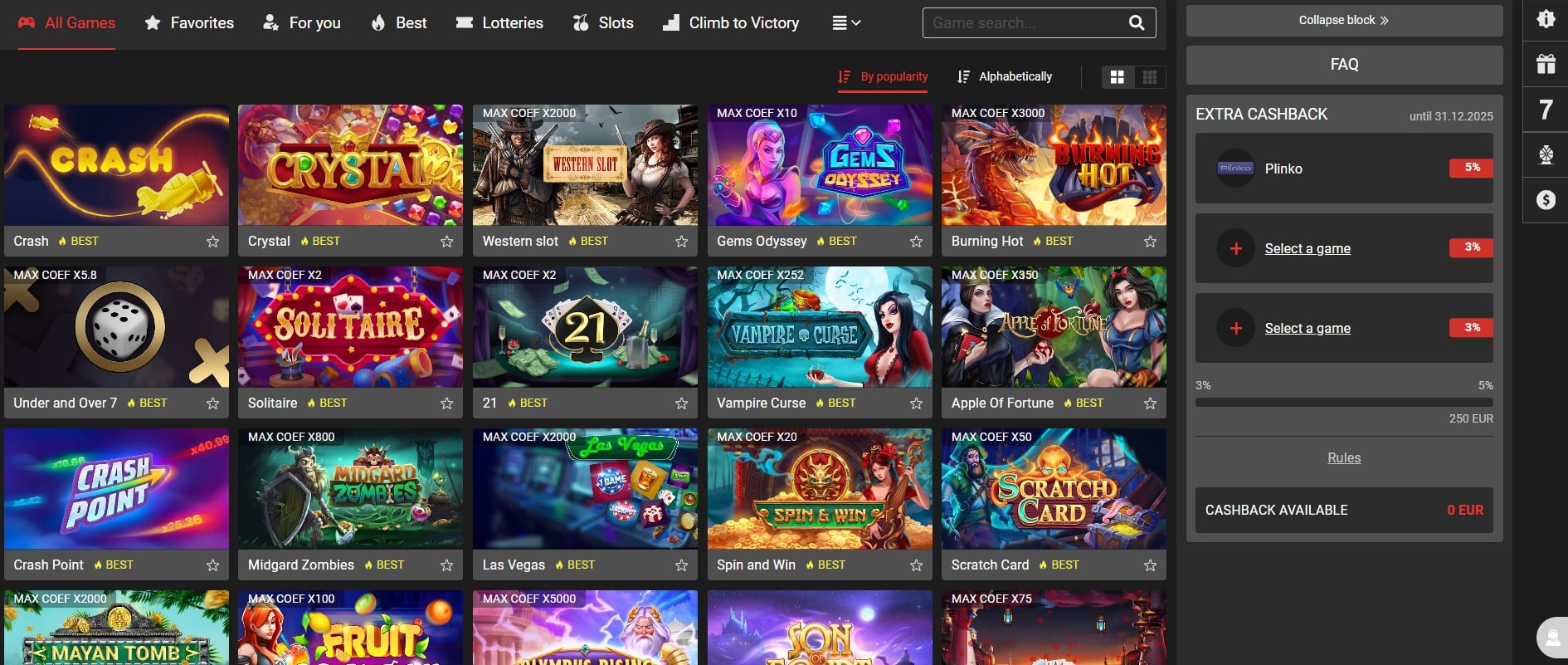Open the Crash game thumbnail

point(116,165)
